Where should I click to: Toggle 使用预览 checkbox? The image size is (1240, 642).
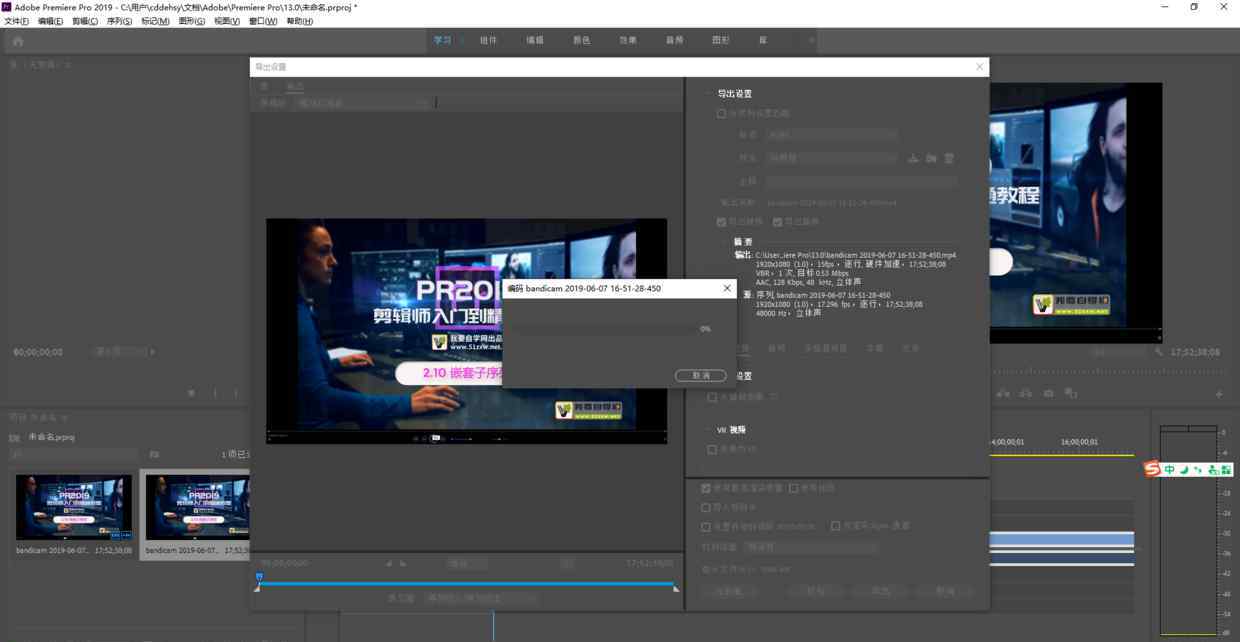point(793,488)
